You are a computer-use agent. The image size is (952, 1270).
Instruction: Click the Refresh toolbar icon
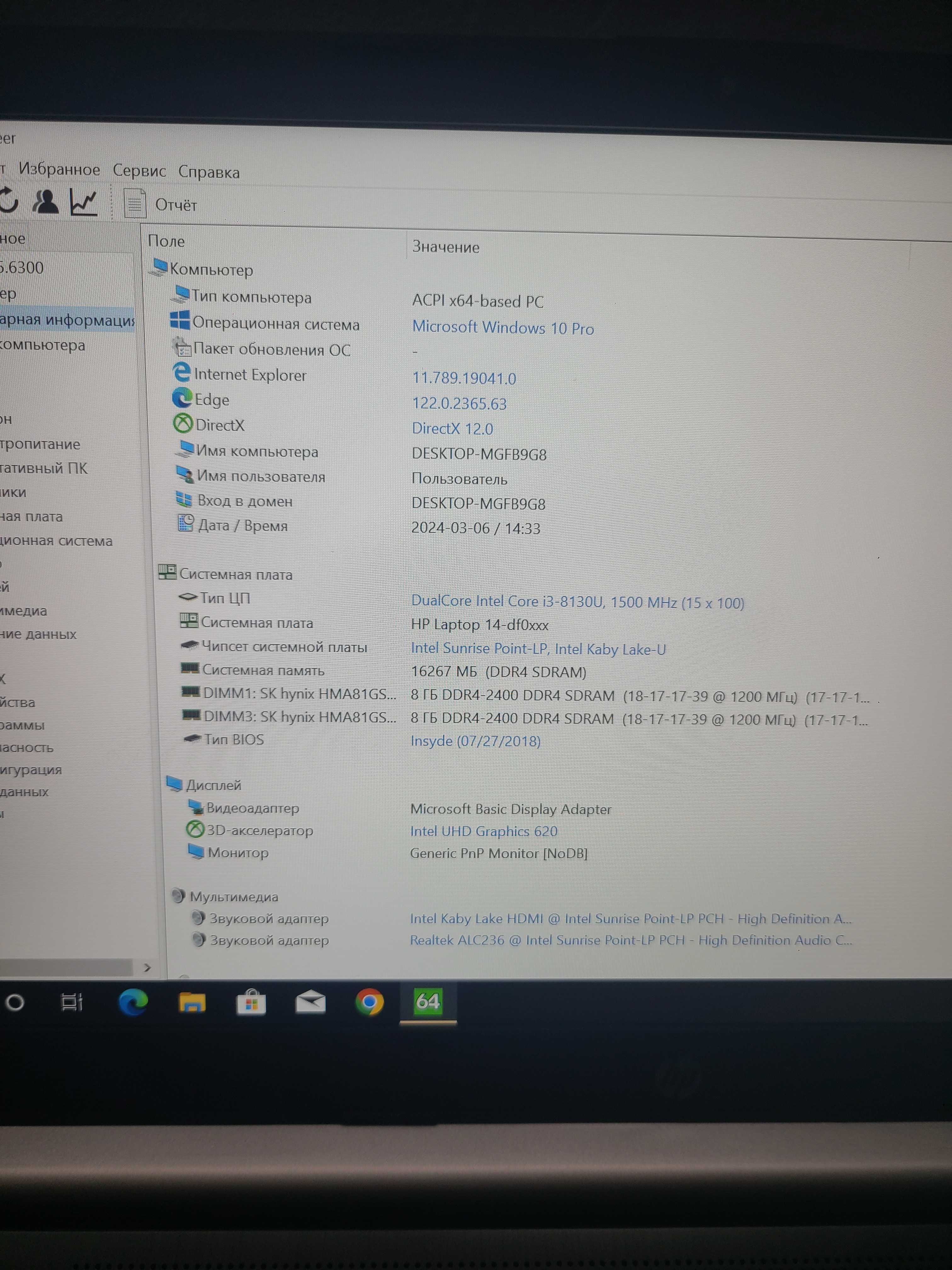click(x=8, y=201)
